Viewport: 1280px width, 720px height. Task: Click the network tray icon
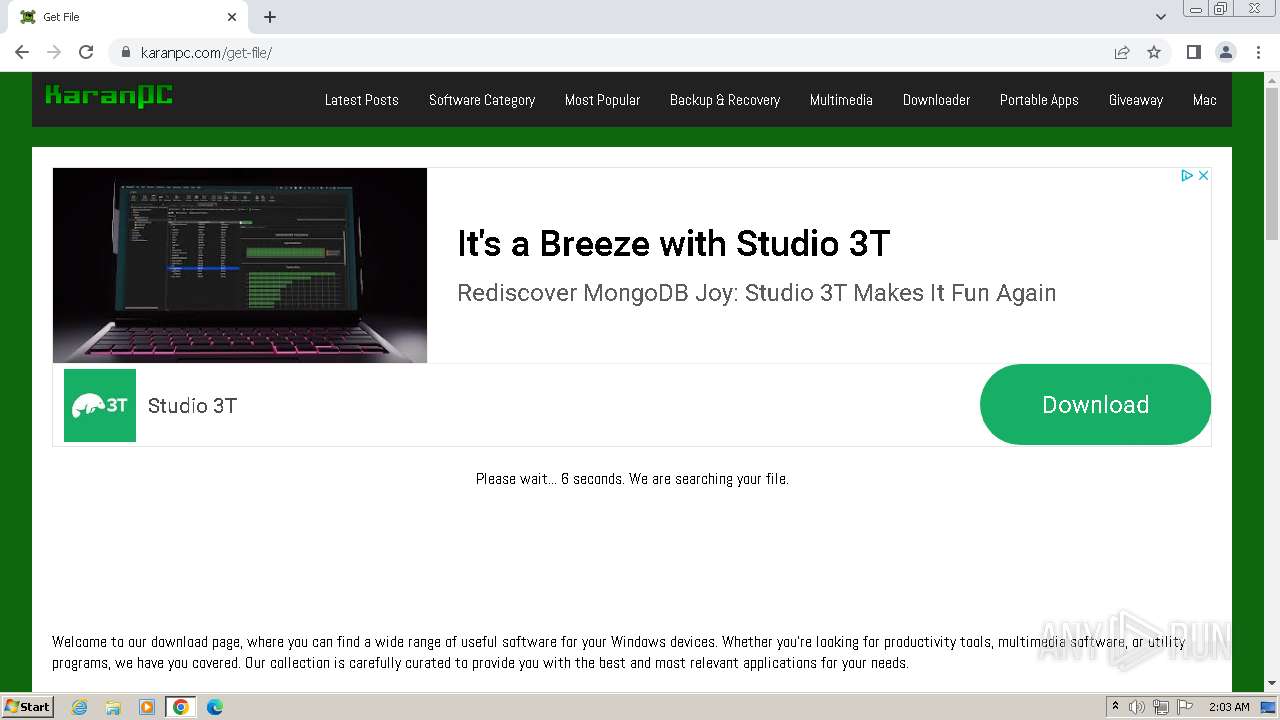tap(1161, 707)
